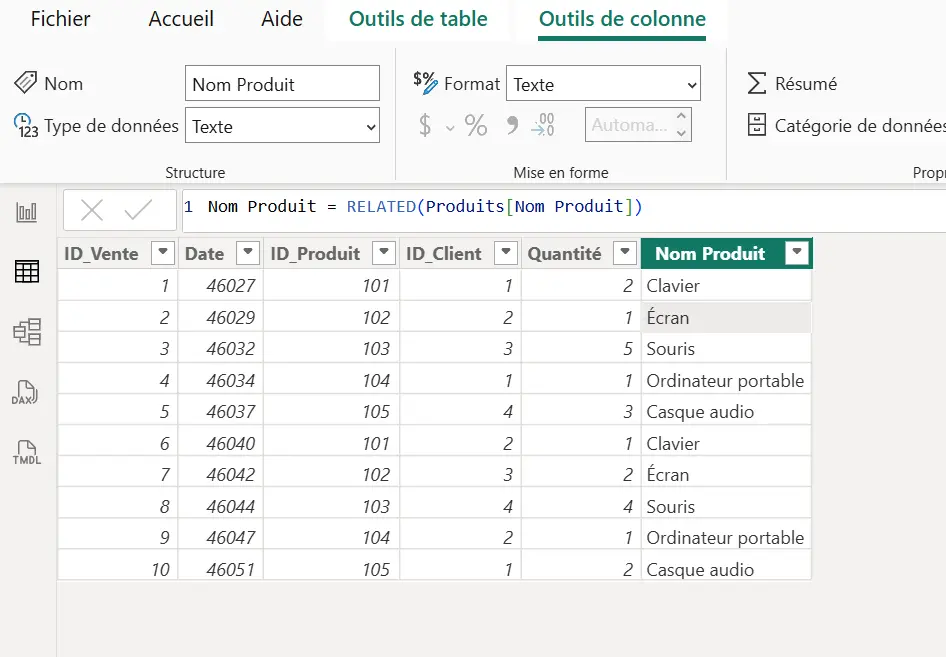The width and height of the screenshot is (946, 657).
Task: Click Ordinateur portable cell in row 4
Action: tap(726, 380)
